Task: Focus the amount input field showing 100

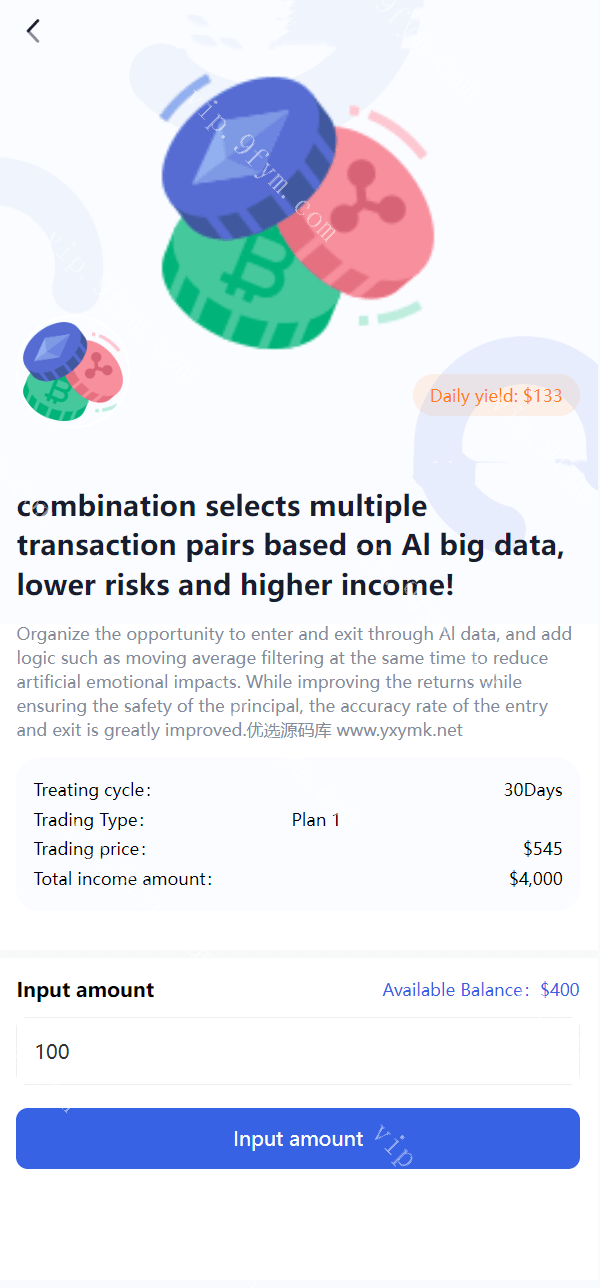Action: 298,1051
